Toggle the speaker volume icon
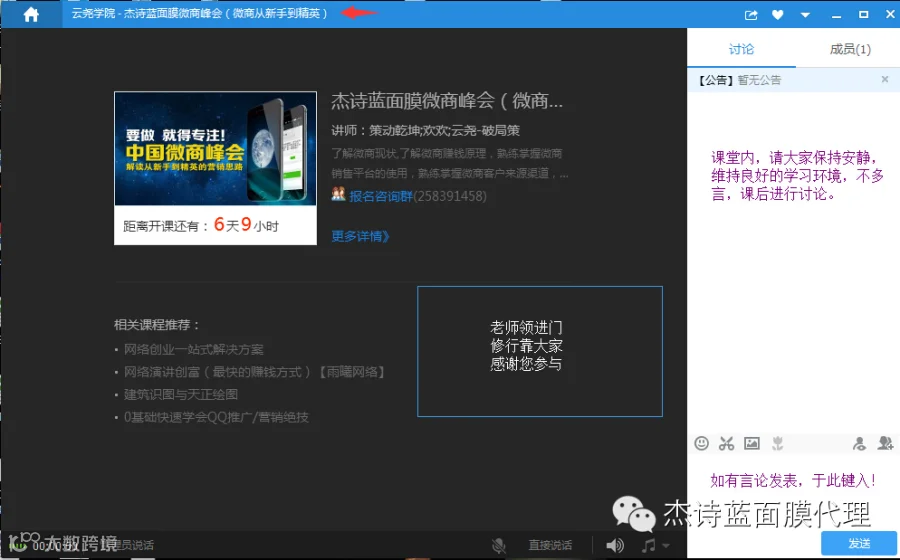 point(615,545)
